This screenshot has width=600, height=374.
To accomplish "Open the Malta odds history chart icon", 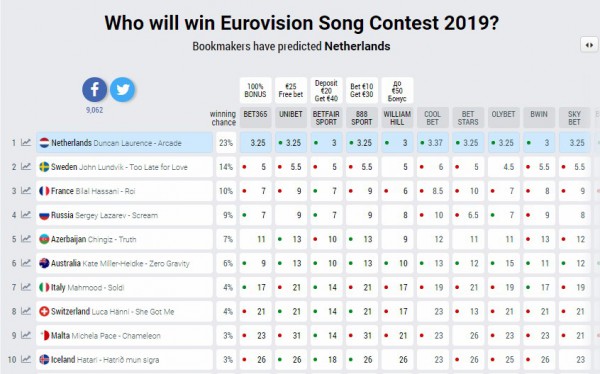I will click(x=26, y=336).
